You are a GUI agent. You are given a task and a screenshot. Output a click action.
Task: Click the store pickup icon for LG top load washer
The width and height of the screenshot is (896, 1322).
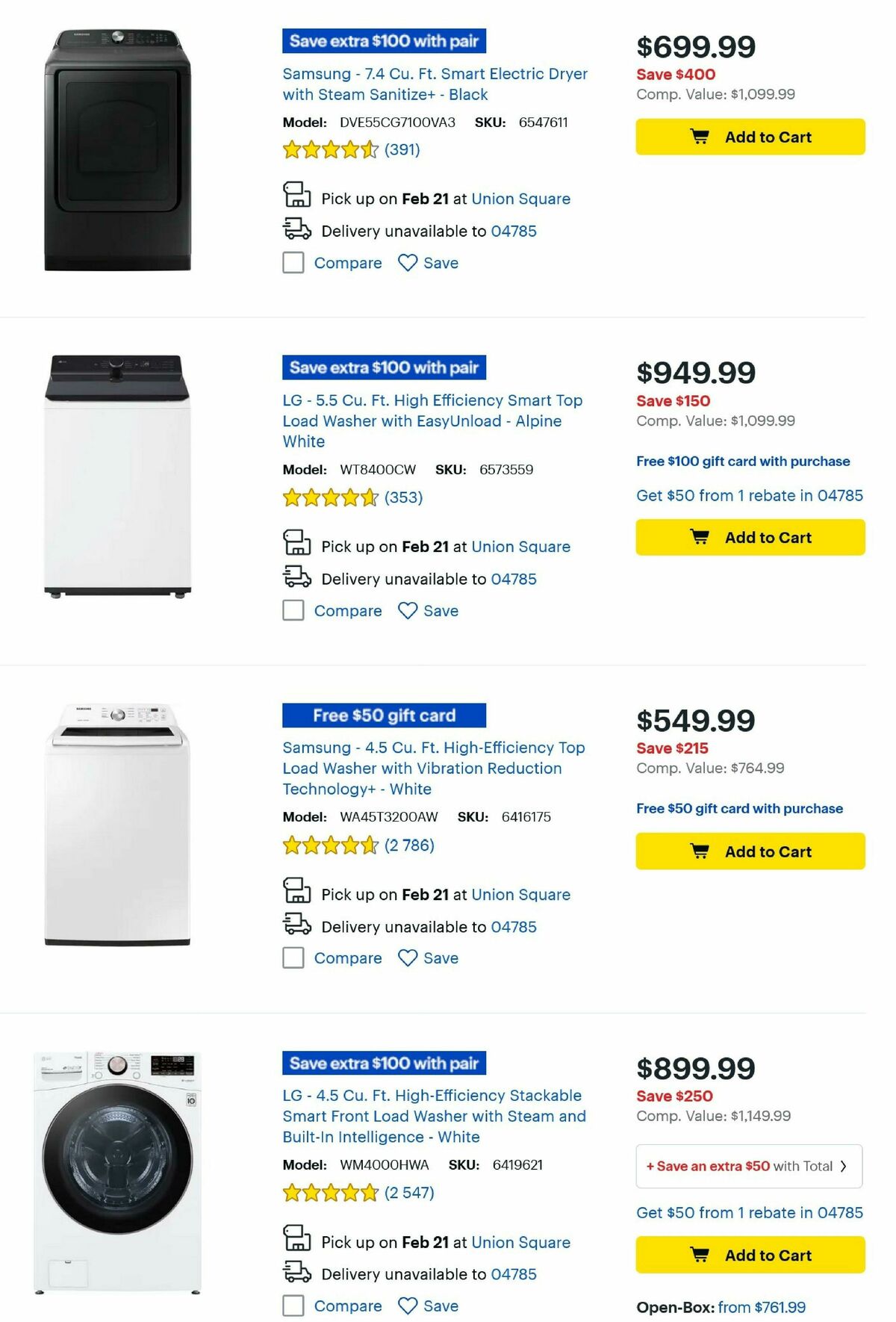point(296,546)
